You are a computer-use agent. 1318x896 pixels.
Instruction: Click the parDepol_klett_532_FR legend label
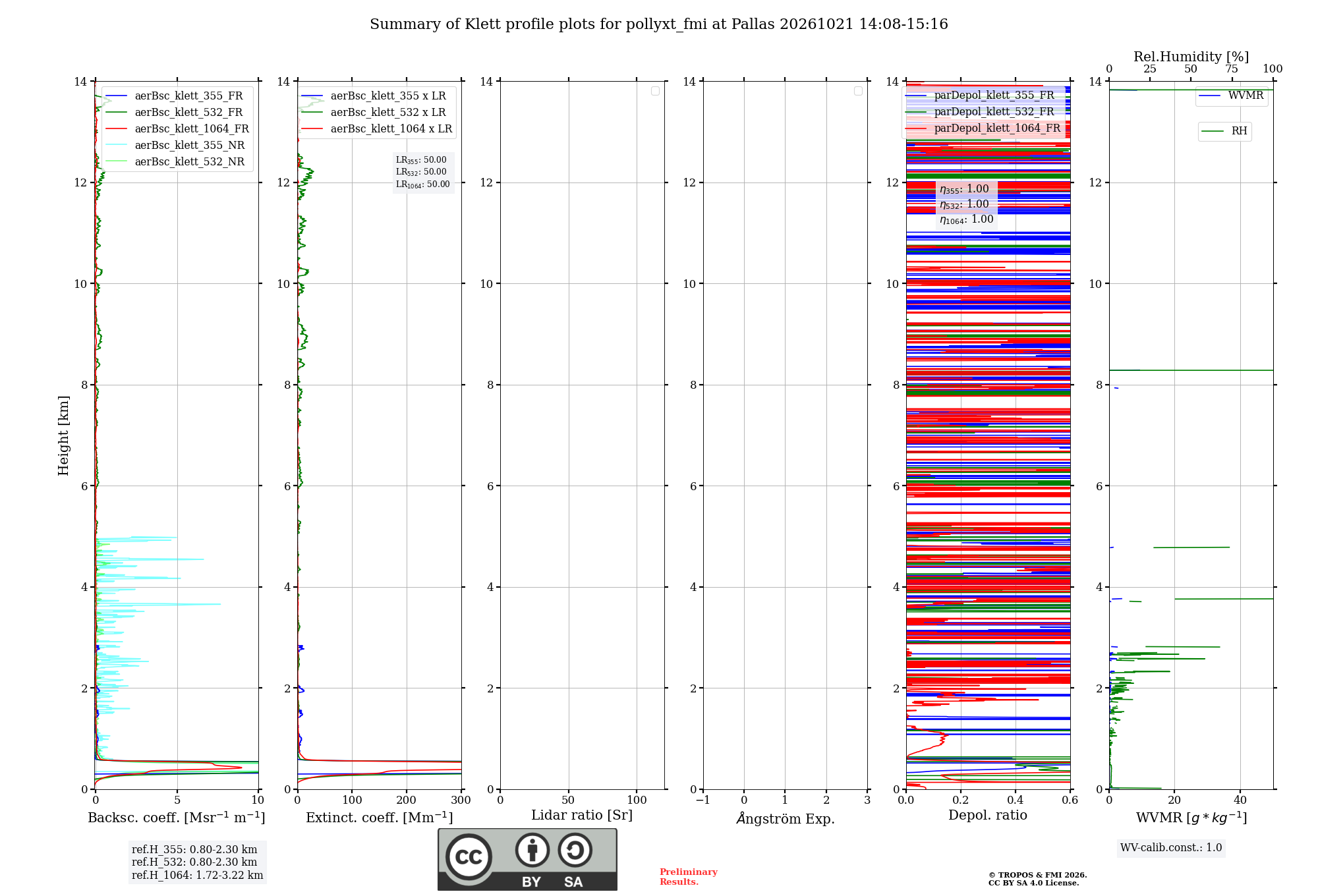994,111
